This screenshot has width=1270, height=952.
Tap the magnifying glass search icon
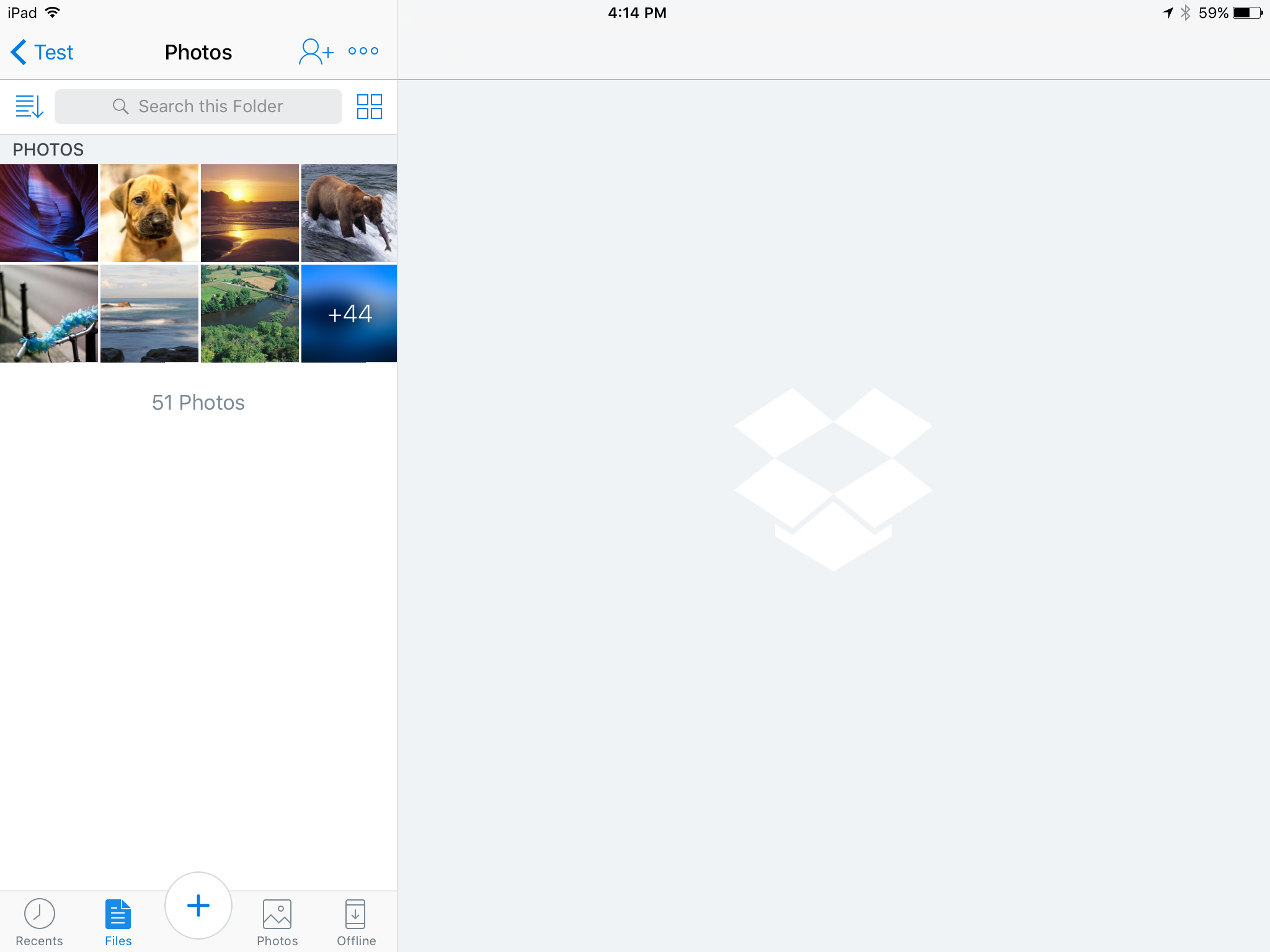pyautogui.click(x=120, y=107)
